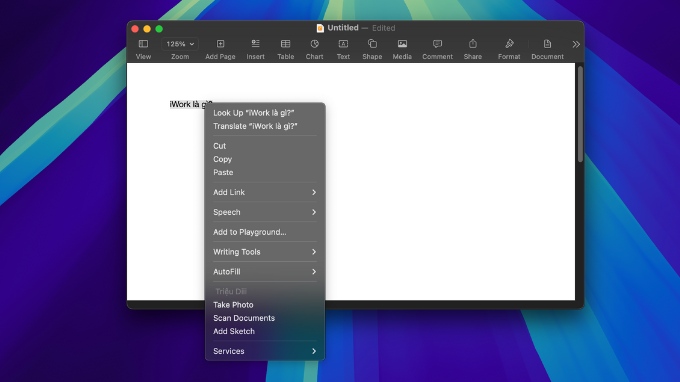Screen dimensions: 680x382
Task: Open the Insert toolbar menu icon
Action: 255,44
